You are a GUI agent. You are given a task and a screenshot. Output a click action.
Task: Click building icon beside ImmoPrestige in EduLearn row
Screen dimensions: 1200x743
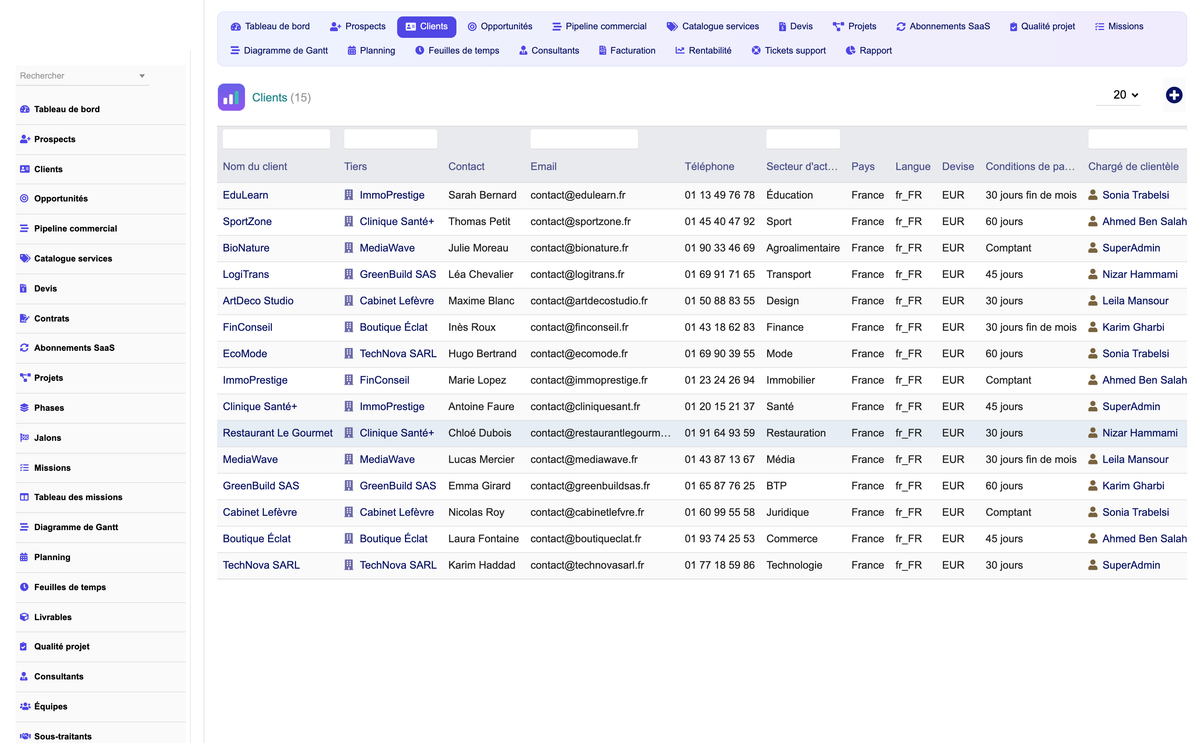349,195
